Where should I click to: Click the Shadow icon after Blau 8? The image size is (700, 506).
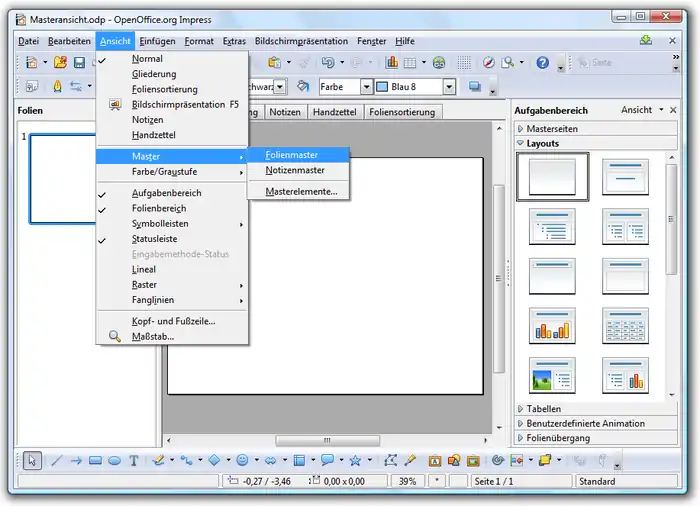[475, 86]
